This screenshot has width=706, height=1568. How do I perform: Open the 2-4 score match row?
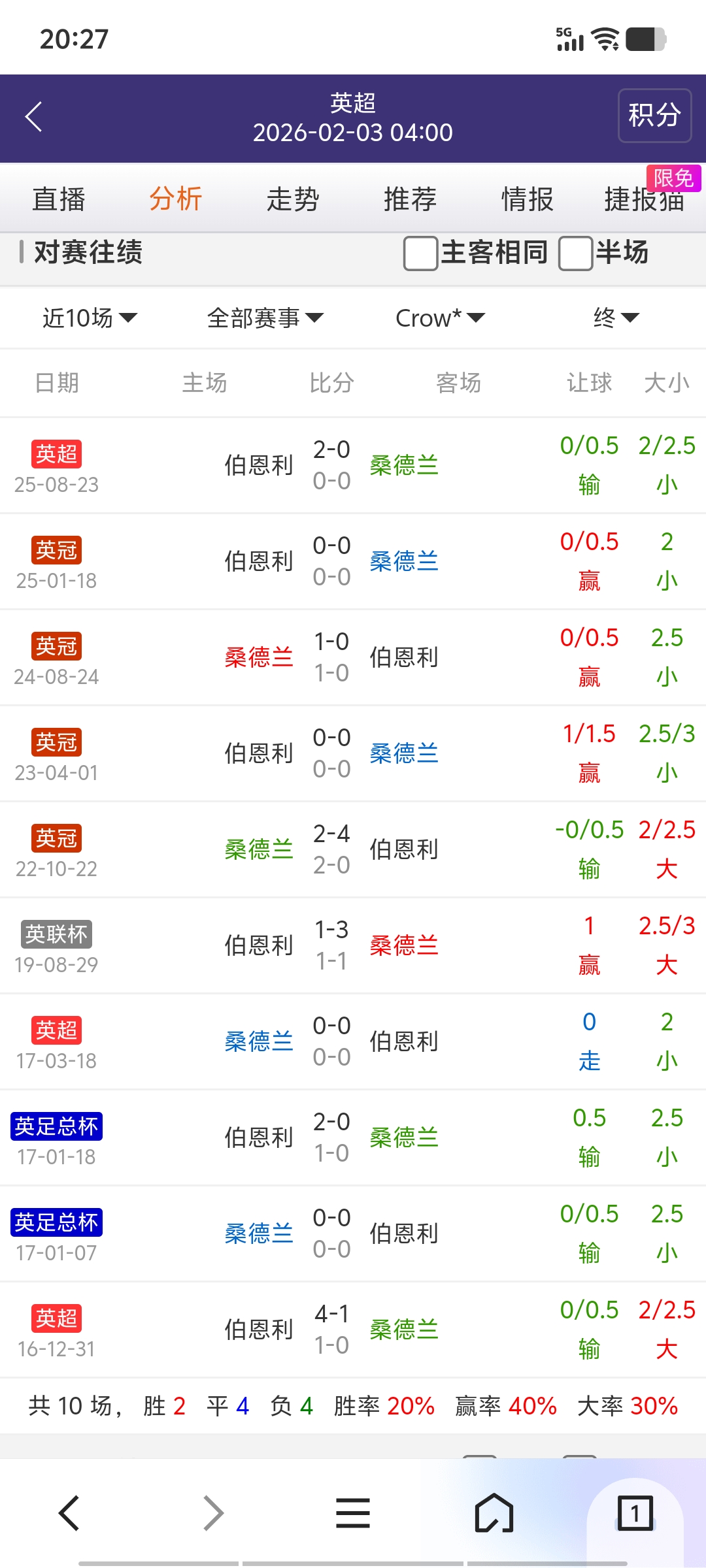click(x=331, y=849)
